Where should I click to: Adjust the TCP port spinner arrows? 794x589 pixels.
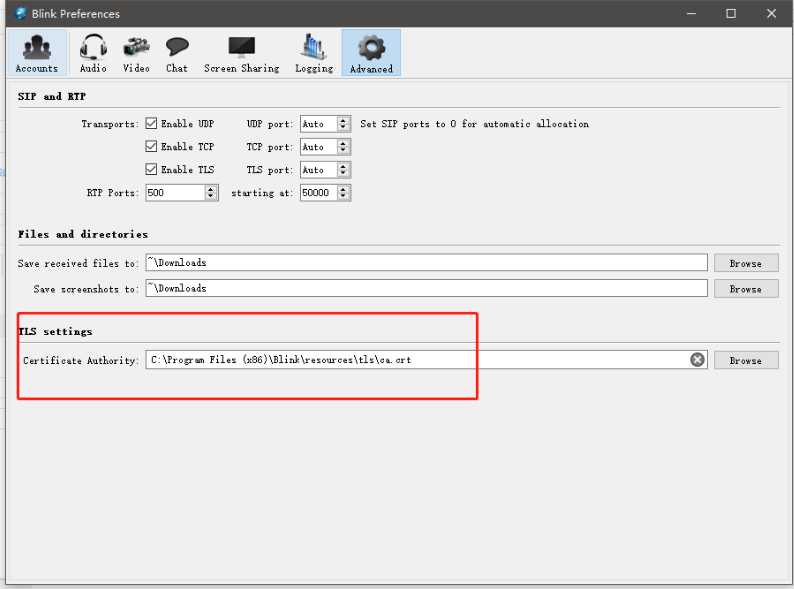click(x=343, y=147)
